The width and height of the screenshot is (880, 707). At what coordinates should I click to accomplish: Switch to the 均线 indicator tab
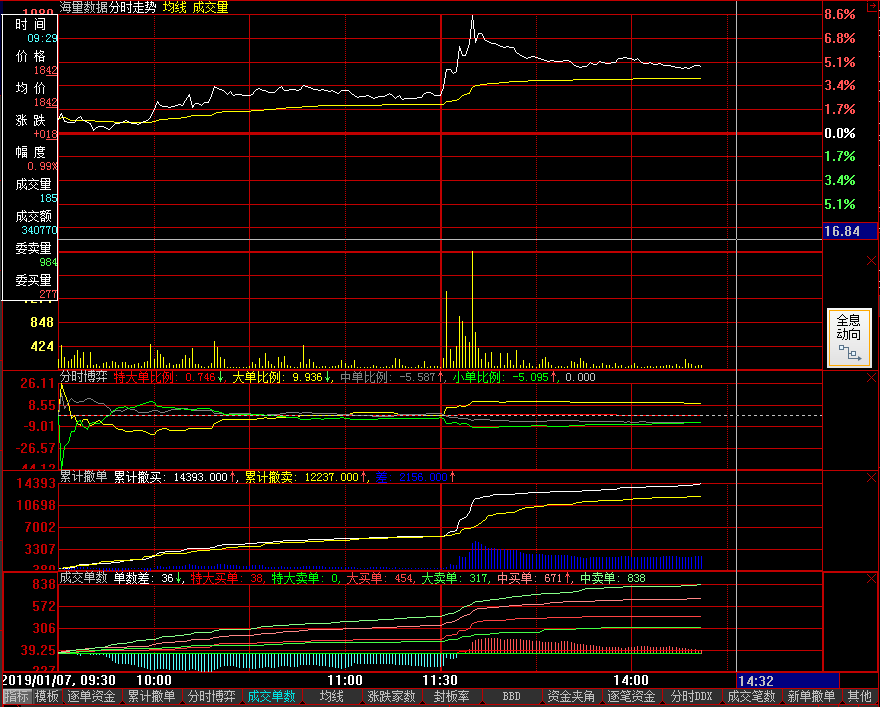coord(332,697)
